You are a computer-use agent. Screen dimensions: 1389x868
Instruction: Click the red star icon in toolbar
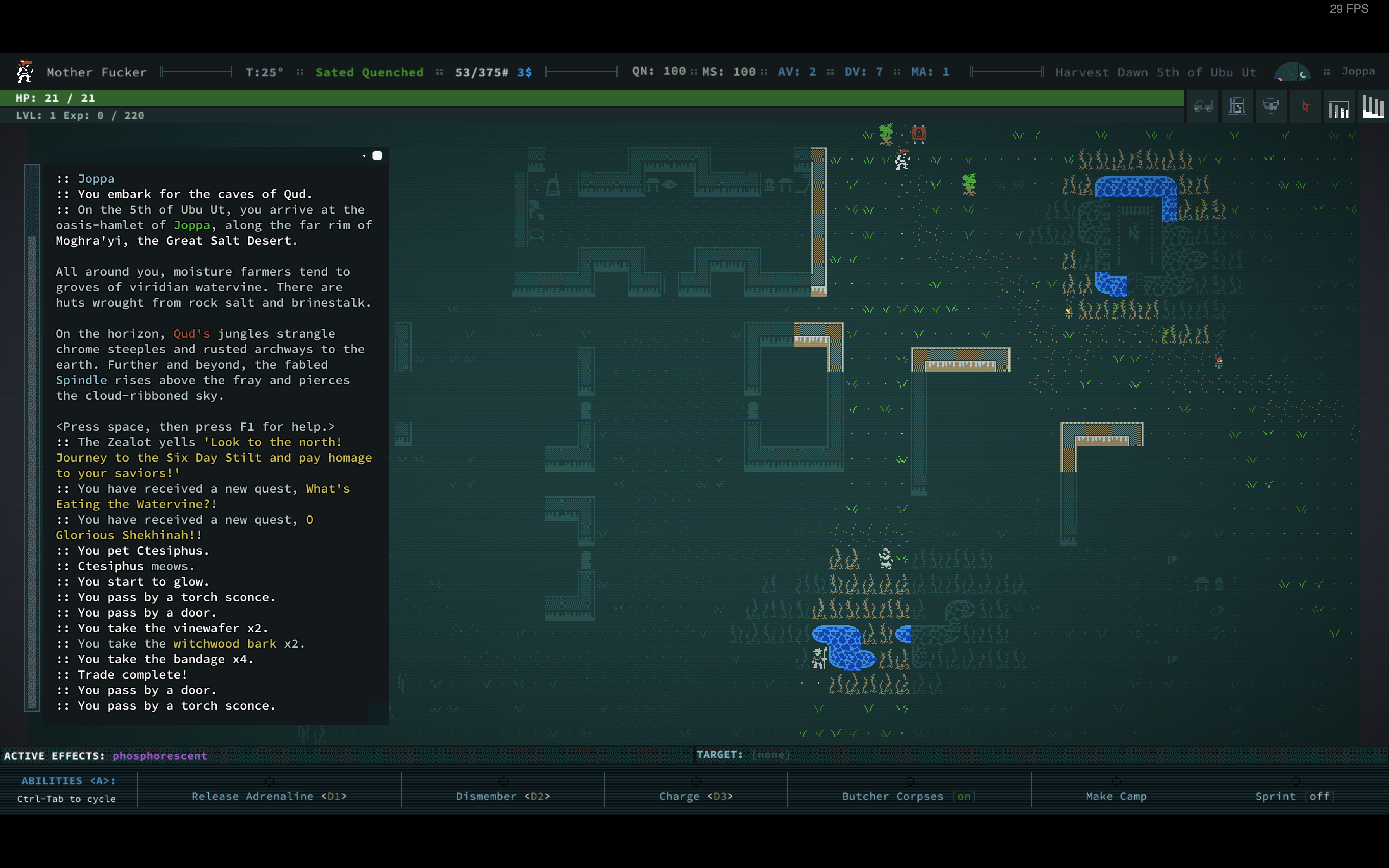click(1305, 107)
